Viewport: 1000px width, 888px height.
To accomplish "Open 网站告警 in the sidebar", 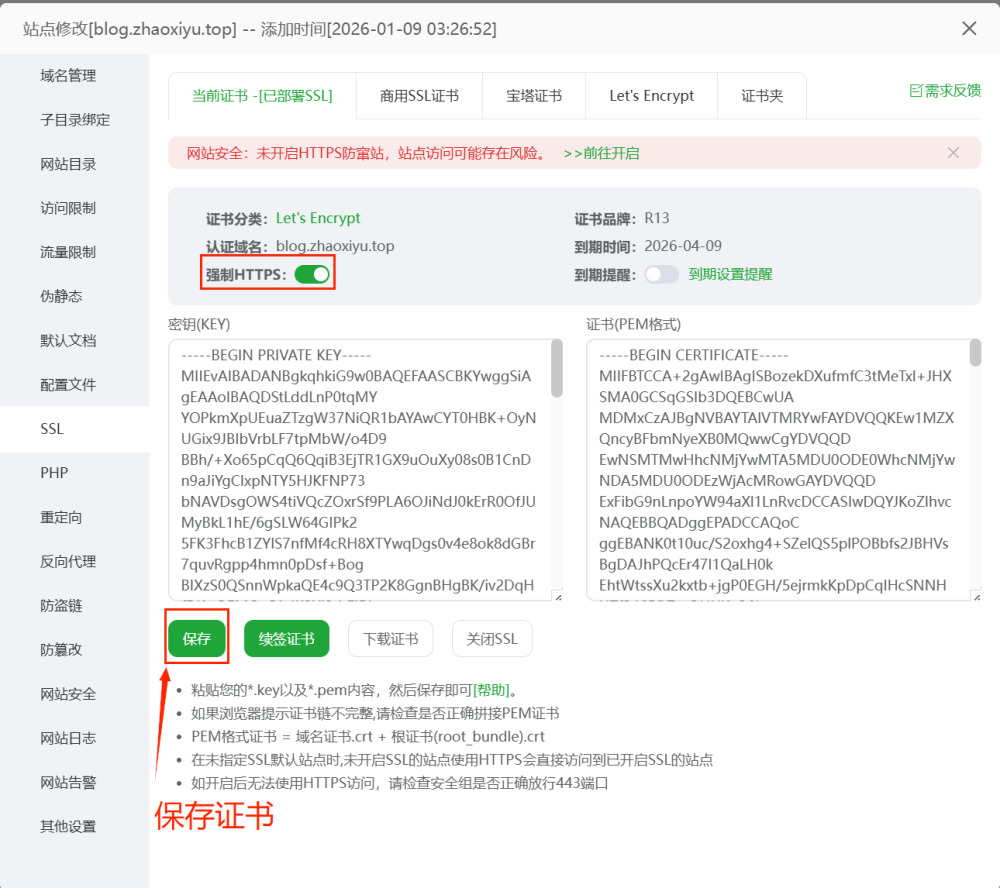I will [x=68, y=782].
